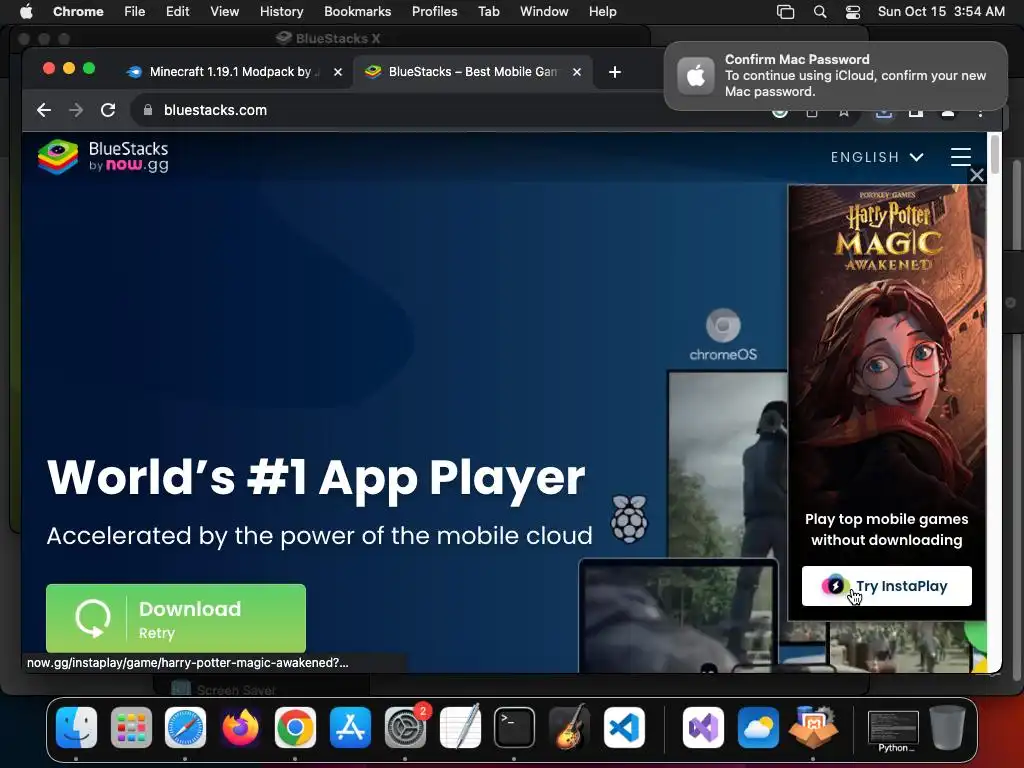Close the BlueStacks tab
1024x768 pixels.
click(577, 72)
